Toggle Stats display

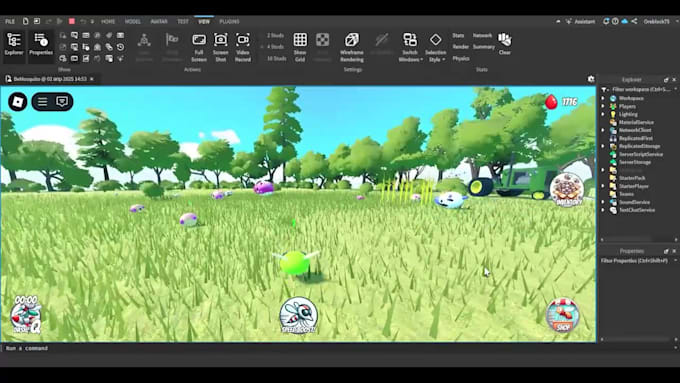tap(458, 36)
